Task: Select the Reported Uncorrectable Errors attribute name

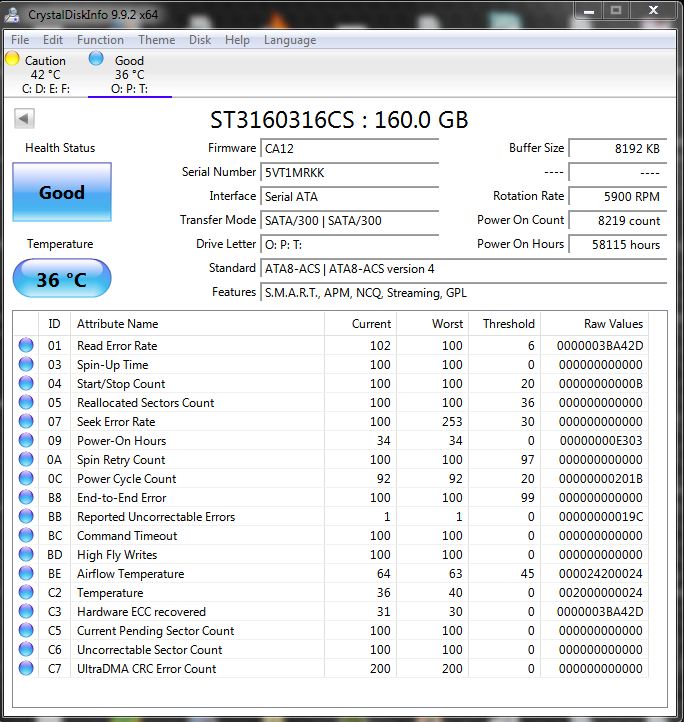Action: tap(156, 517)
